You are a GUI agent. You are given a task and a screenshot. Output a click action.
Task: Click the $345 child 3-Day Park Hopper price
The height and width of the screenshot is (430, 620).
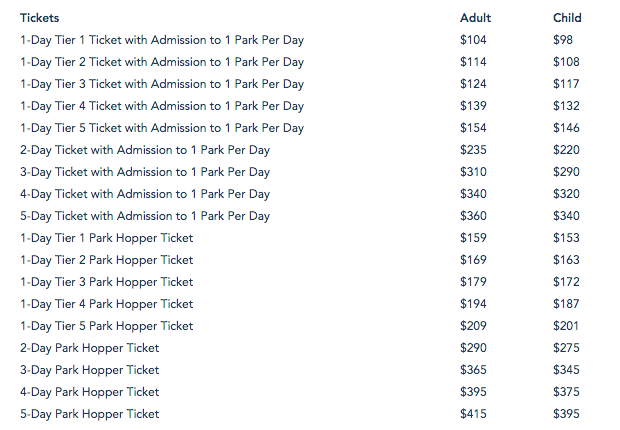(x=567, y=370)
